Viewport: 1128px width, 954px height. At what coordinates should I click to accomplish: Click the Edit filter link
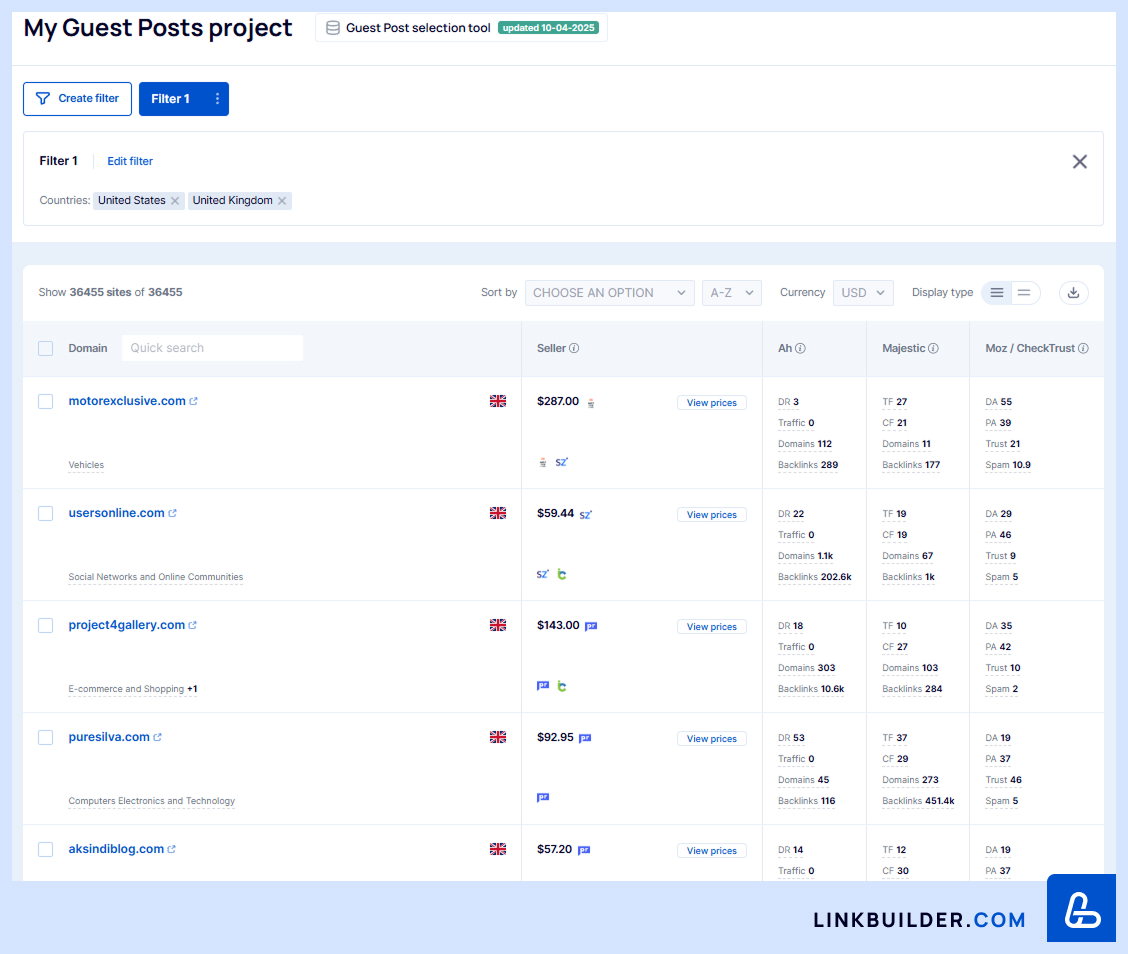[130, 161]
